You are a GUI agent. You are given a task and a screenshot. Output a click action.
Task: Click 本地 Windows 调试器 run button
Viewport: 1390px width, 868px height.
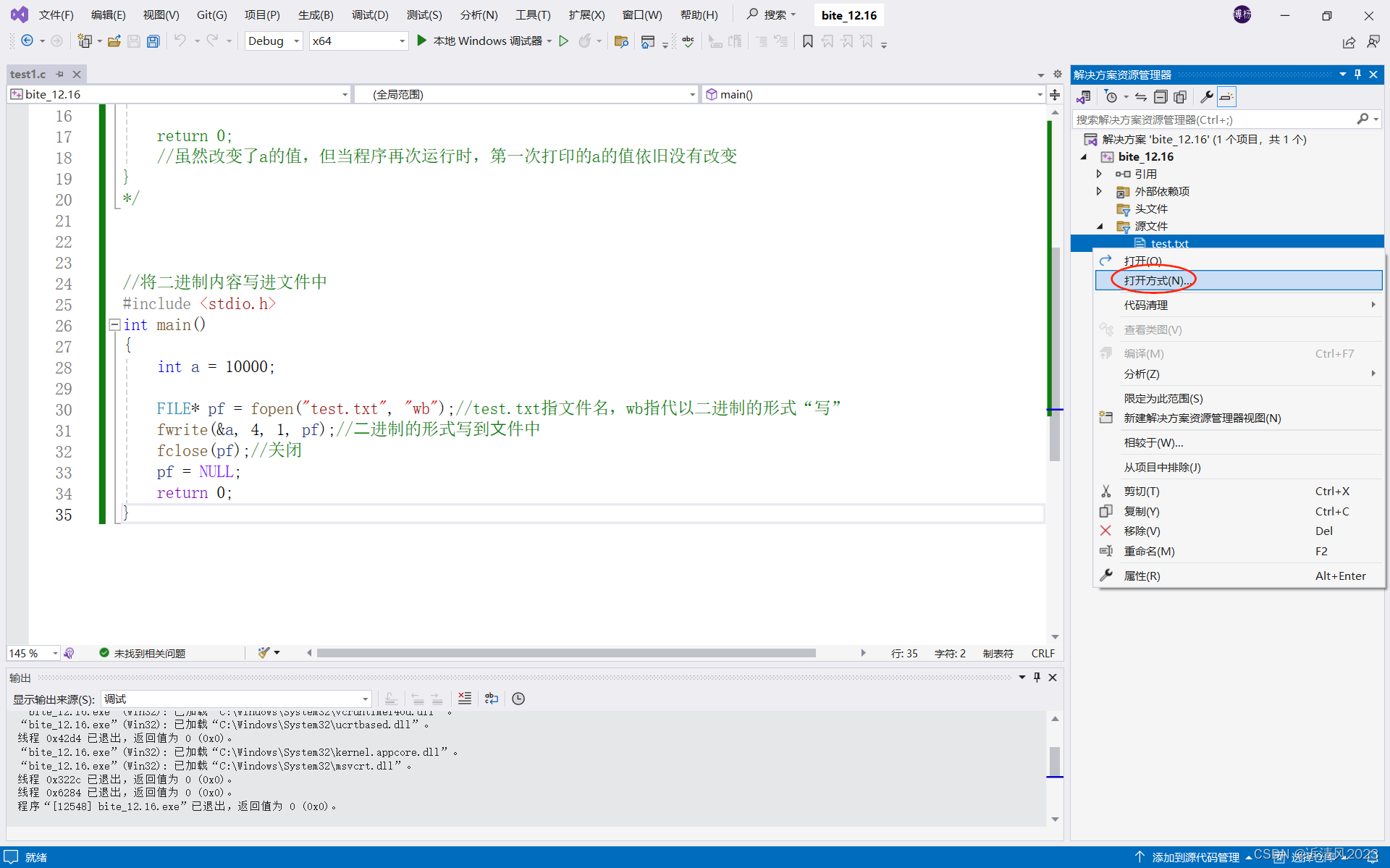[481, 41]
